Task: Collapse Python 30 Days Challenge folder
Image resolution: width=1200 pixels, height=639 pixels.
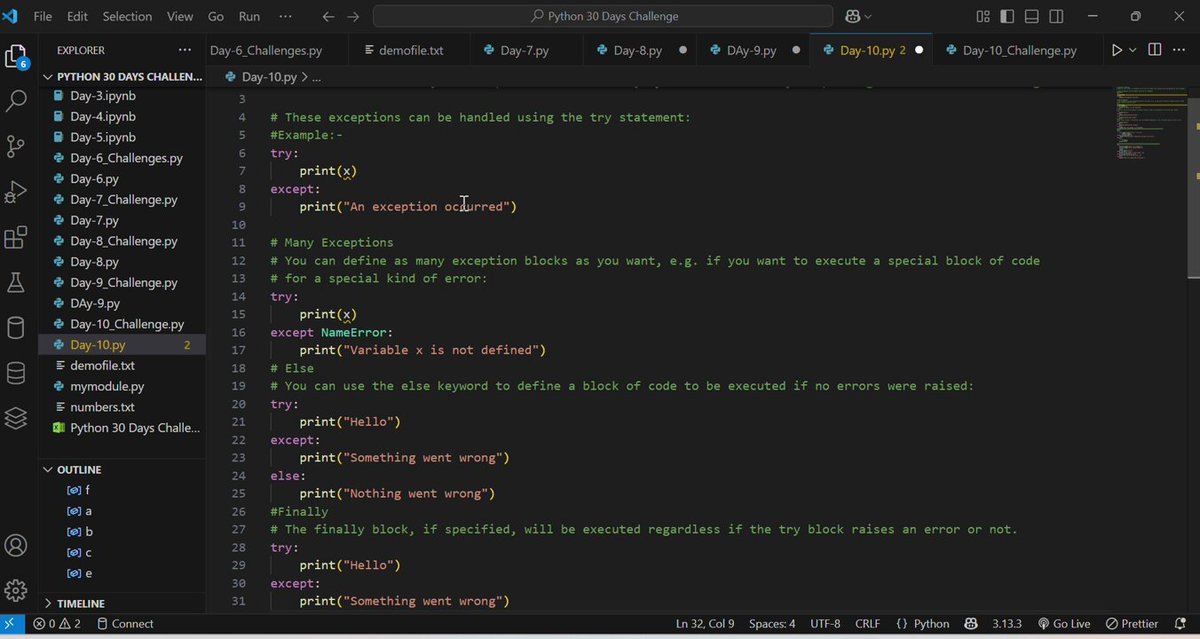Action: pos(123,76)
